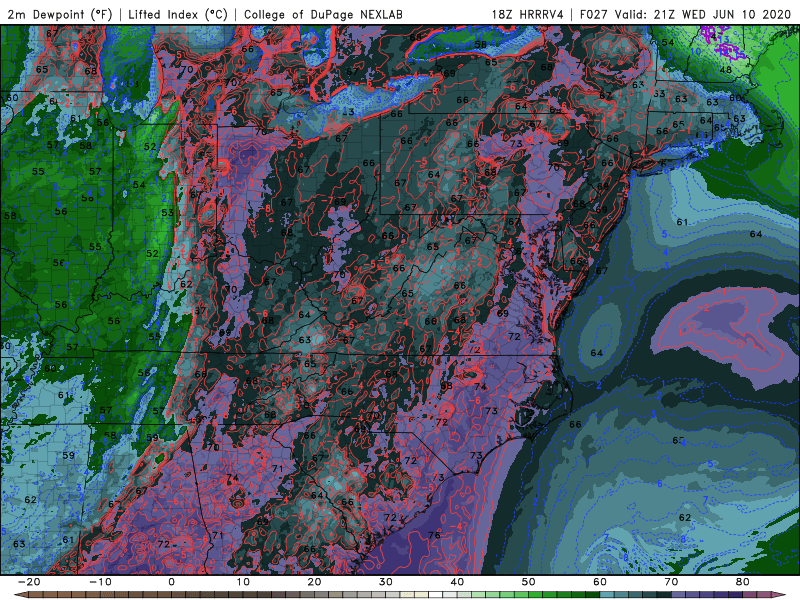This screenshot has height=600, width=800.
Task: Click the 30 label on the color scale
Action: pyautogui.click(x=386, y=582)
